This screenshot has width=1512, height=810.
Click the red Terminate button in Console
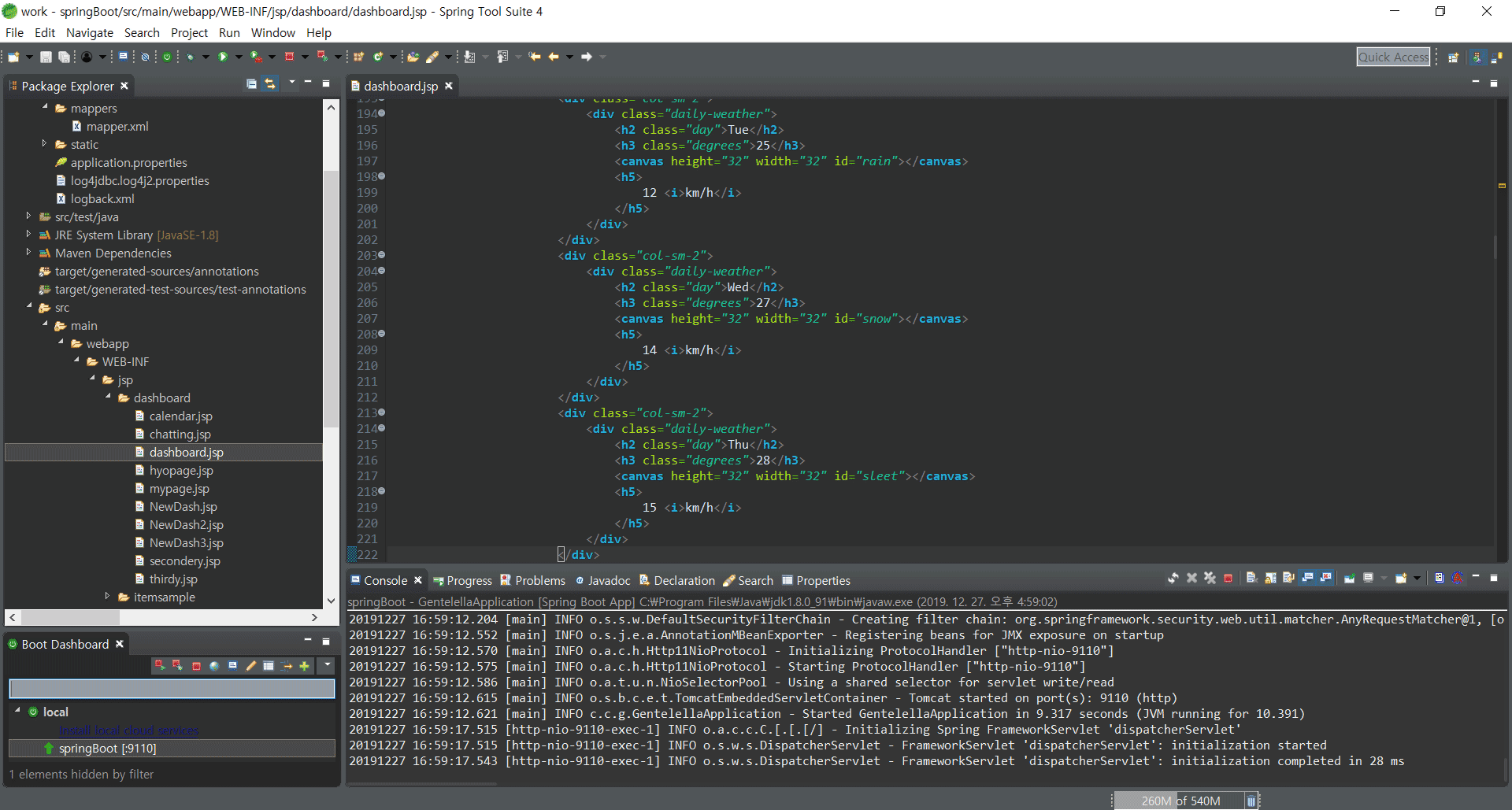[1228, 579]
